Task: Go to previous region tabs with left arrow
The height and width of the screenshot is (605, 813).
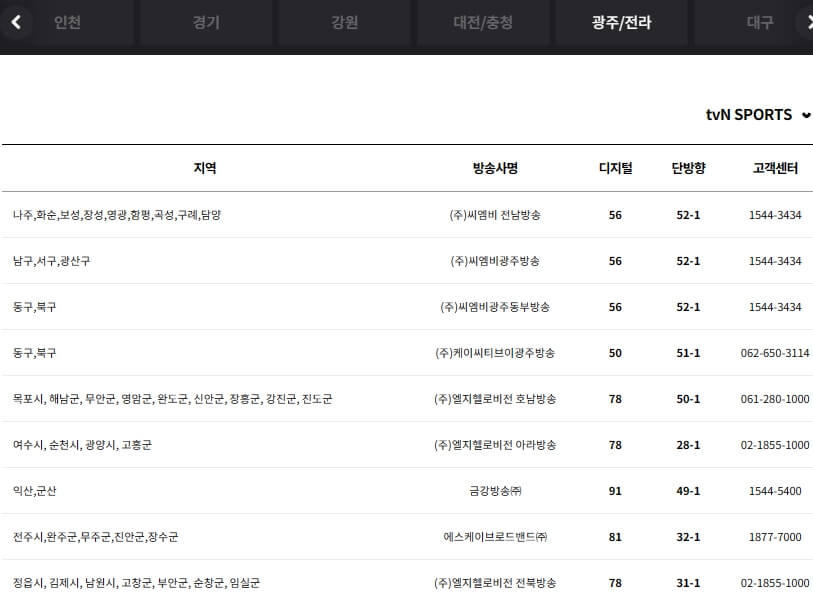Action: click(17, 22)
